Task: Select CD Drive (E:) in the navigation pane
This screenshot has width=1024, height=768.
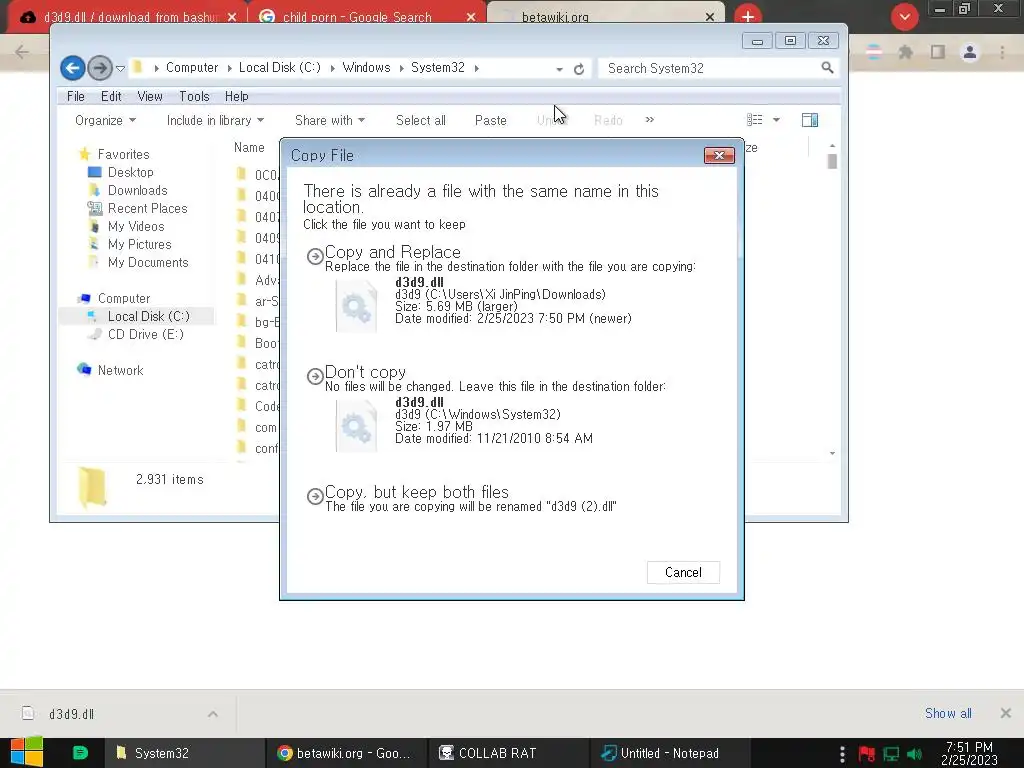Action: point(146,334)
